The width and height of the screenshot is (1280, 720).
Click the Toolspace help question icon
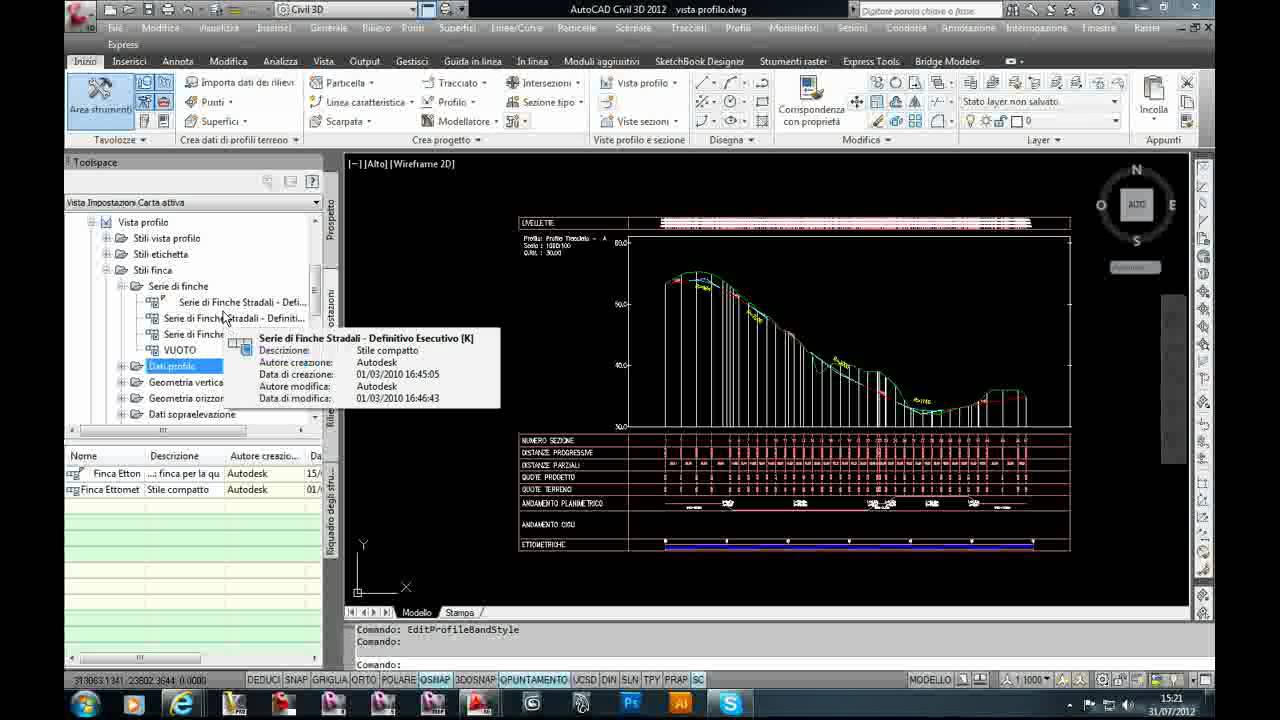pyautogui.click(x=312, y=181)
